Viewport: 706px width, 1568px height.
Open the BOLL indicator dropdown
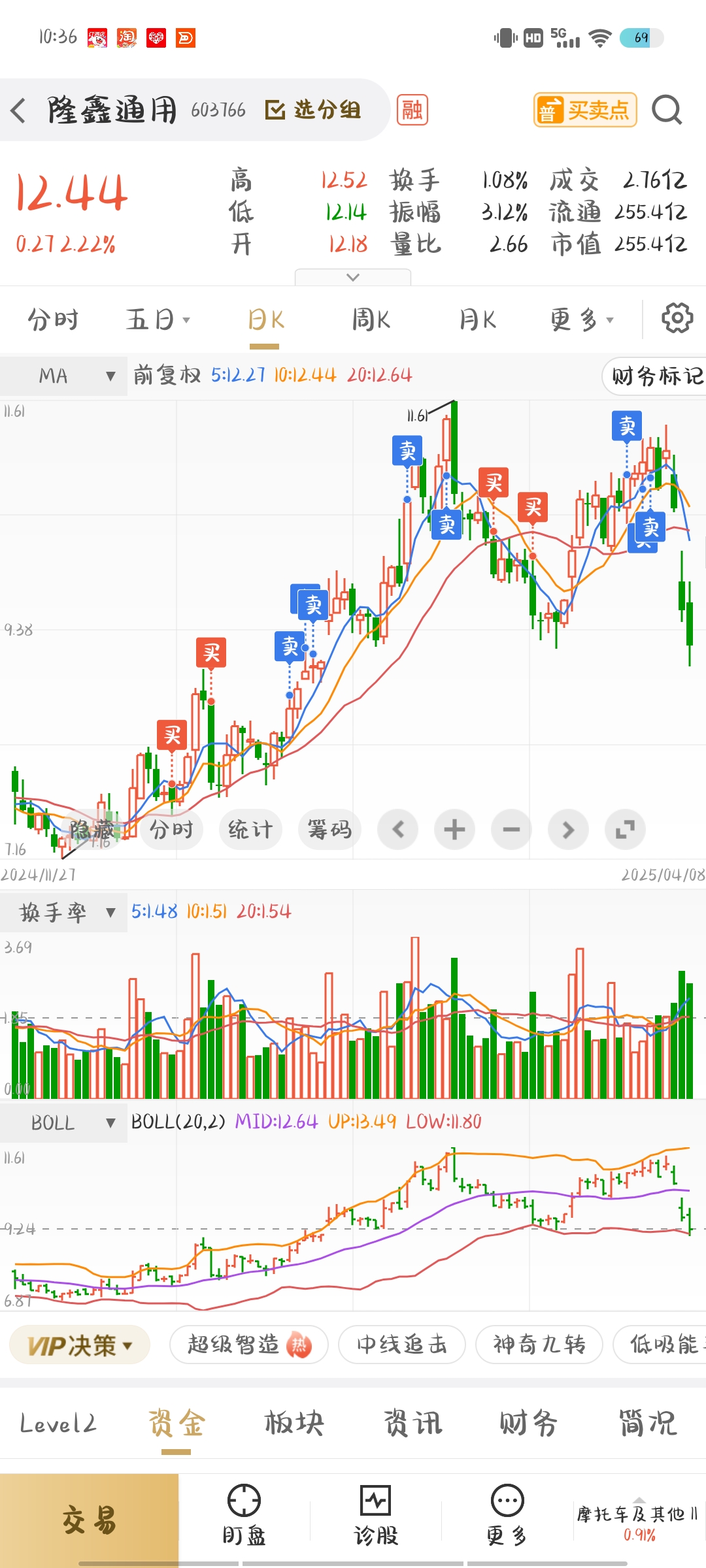[63, 1123]
